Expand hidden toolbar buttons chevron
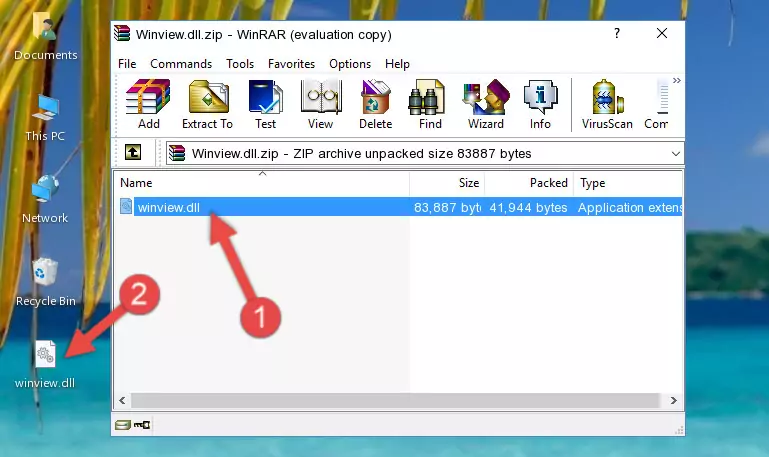769x457 pixels. 677,80
